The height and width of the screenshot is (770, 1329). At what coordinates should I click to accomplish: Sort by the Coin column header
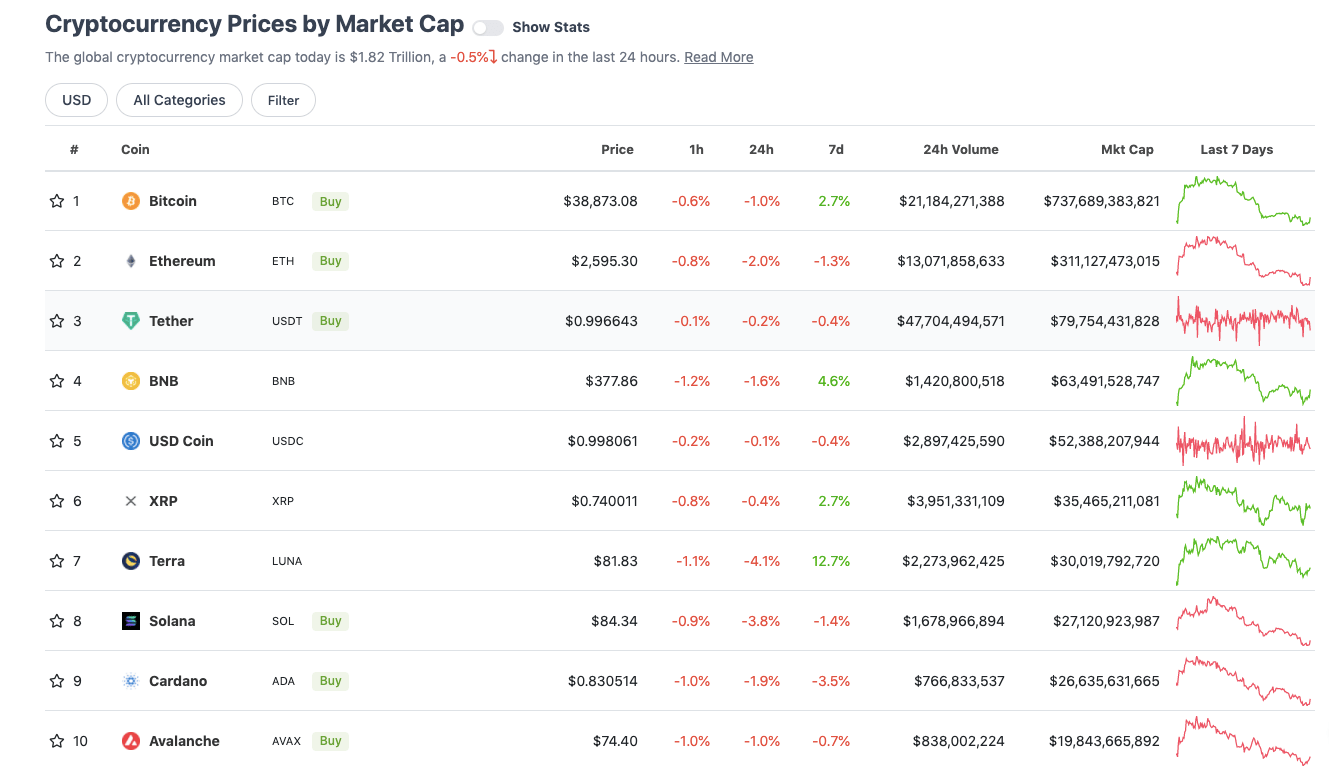135,149
